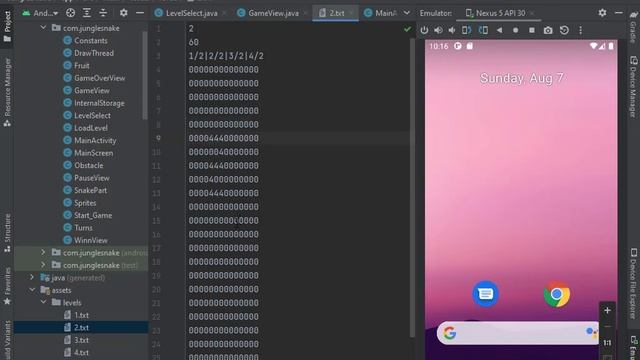640x360 pixels.
Task: Click the green checkmark inspection indicator
Action: tap(407, 29)
